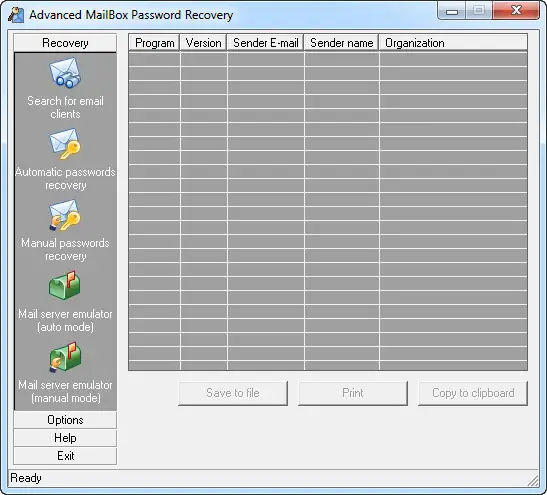The image size is (547, 495).
Task: Select the Manual passwords recovery icon
Action: (x=65, y=215)
